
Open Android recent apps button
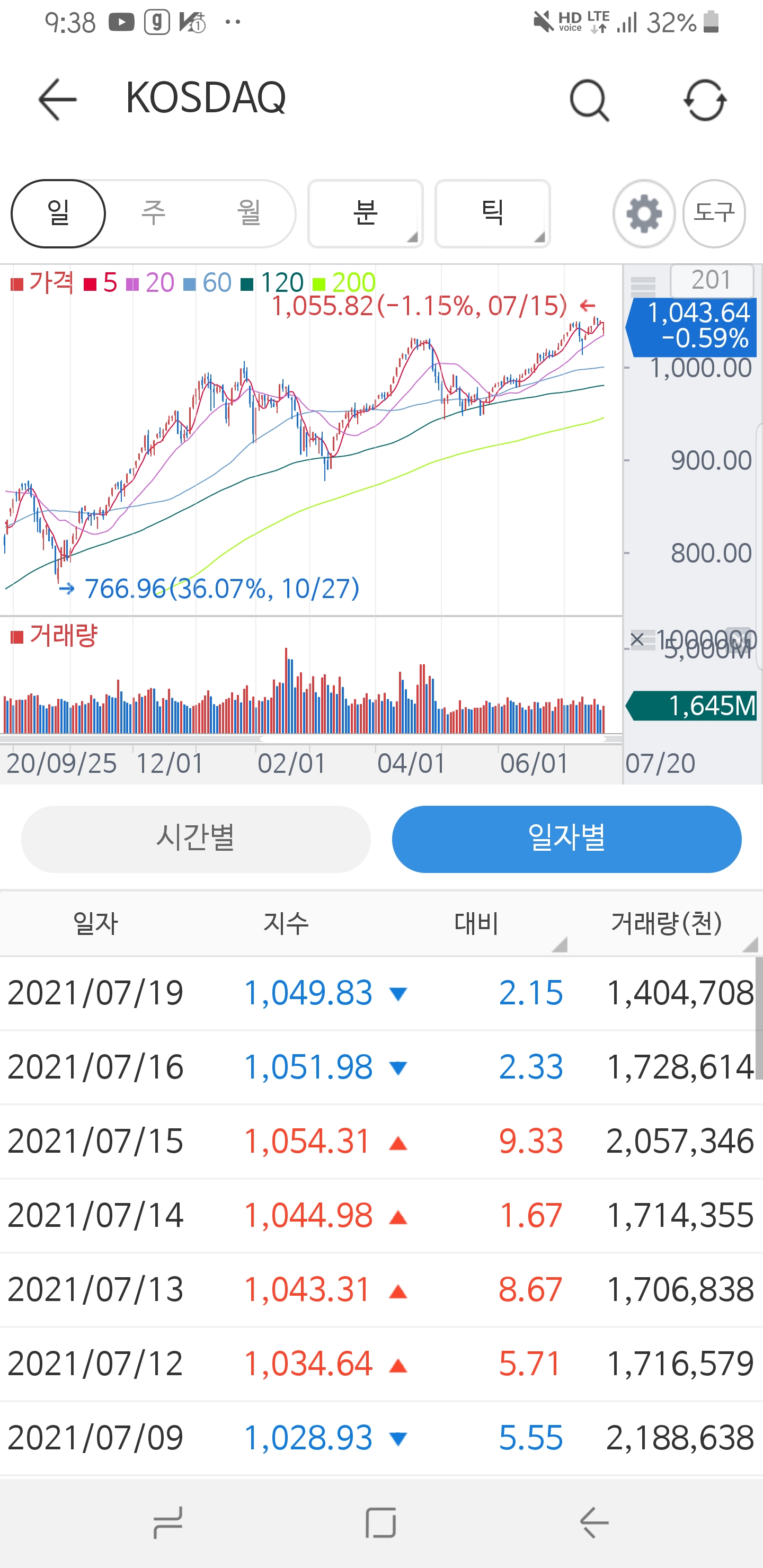coord(167,1523)
